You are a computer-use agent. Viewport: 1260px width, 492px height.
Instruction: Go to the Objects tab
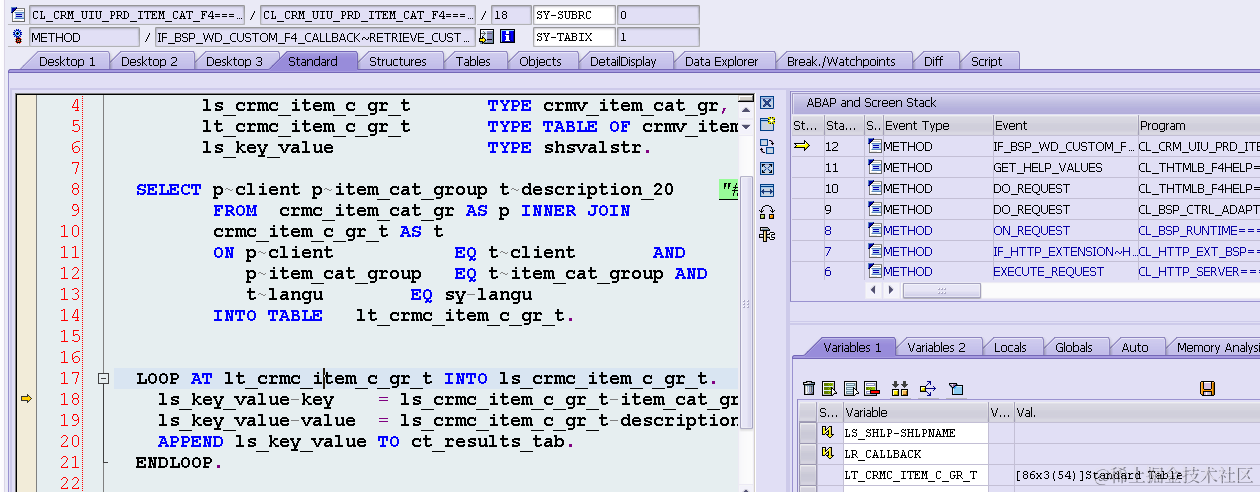[x=540, y=61]
